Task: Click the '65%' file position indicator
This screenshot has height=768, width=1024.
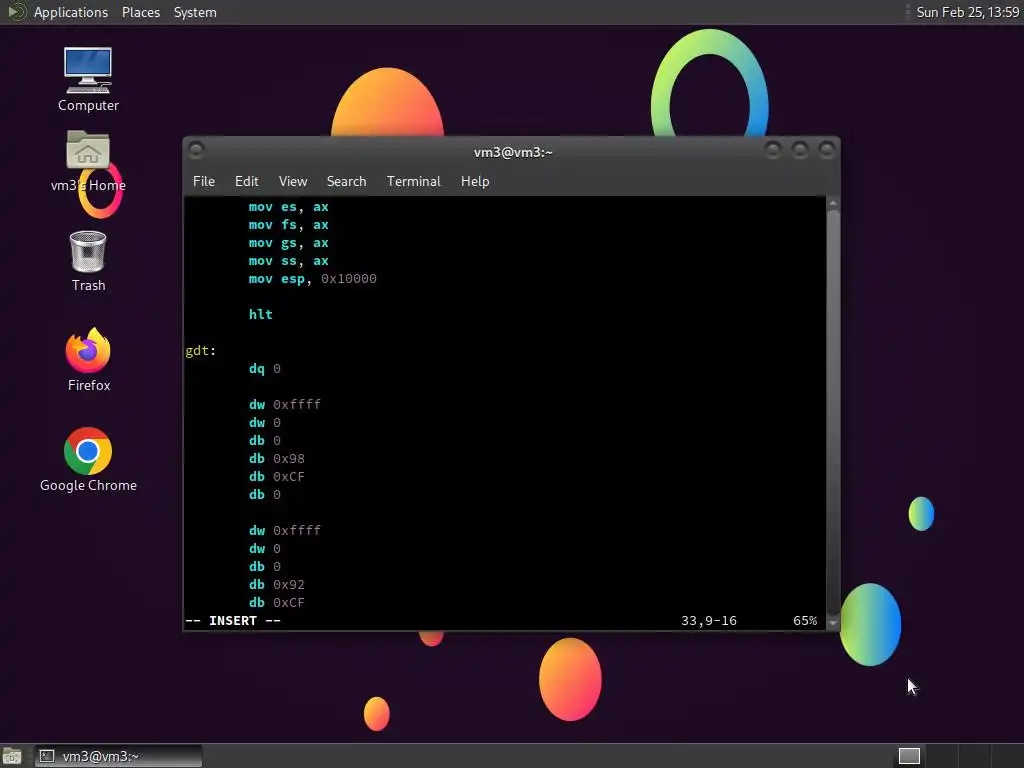Action: coord(805,620)
